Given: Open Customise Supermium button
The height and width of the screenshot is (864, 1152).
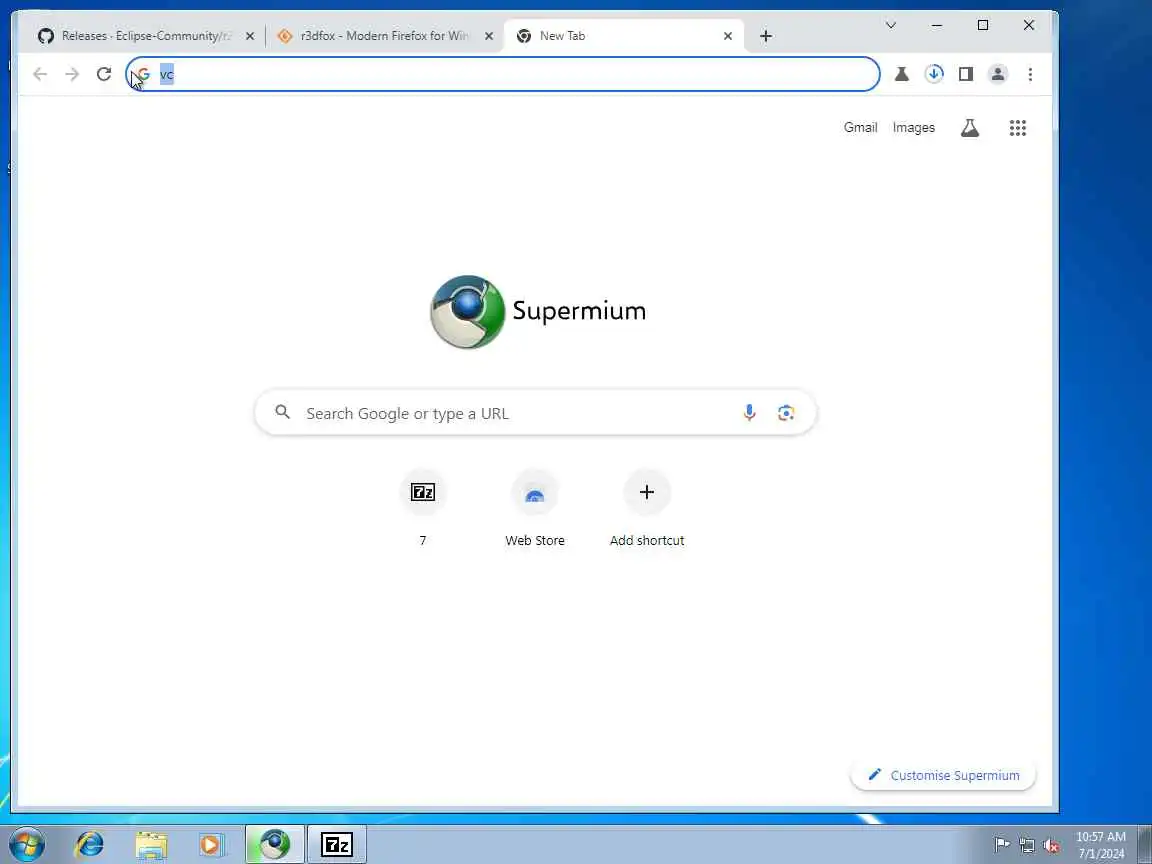Looking at the screenshot, I should pos(943,775).
